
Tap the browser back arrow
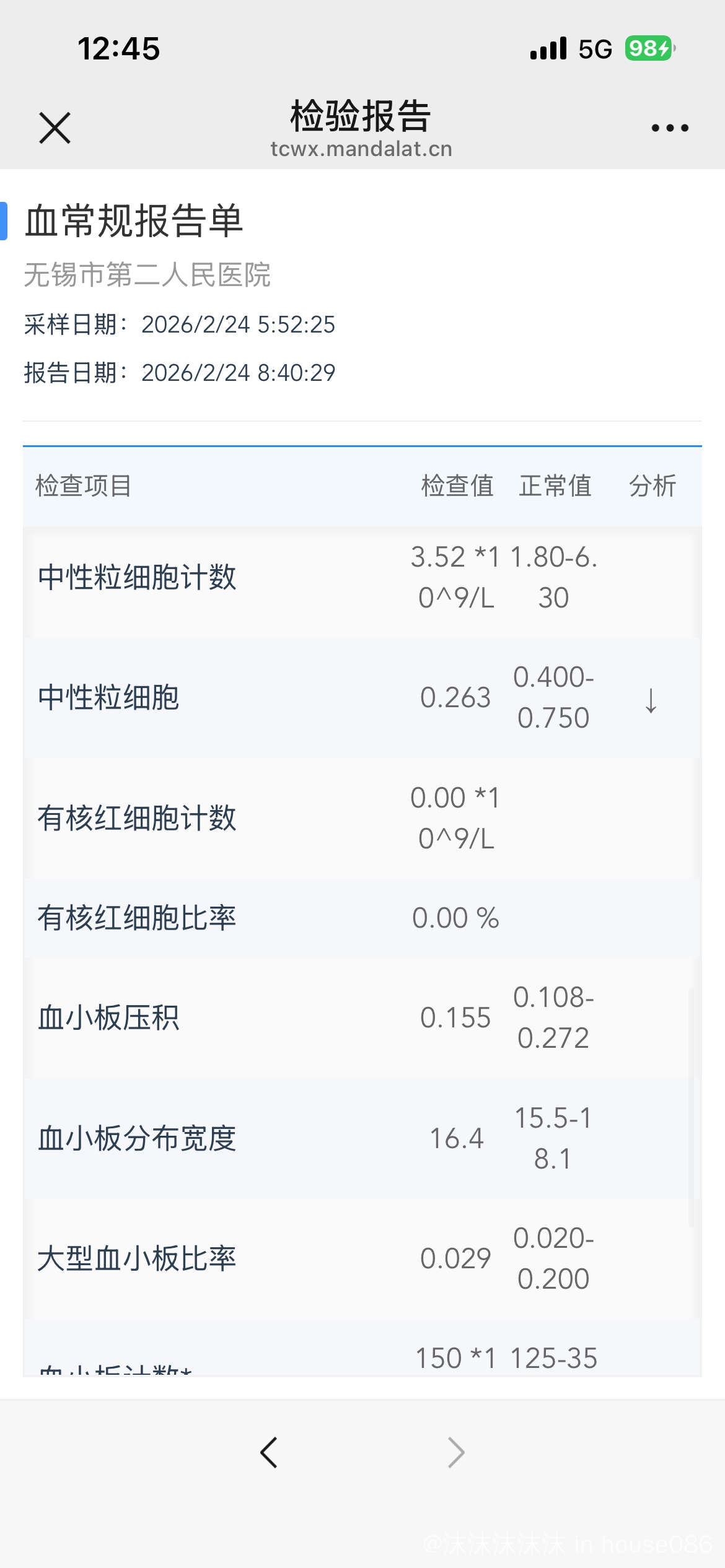269,1452
